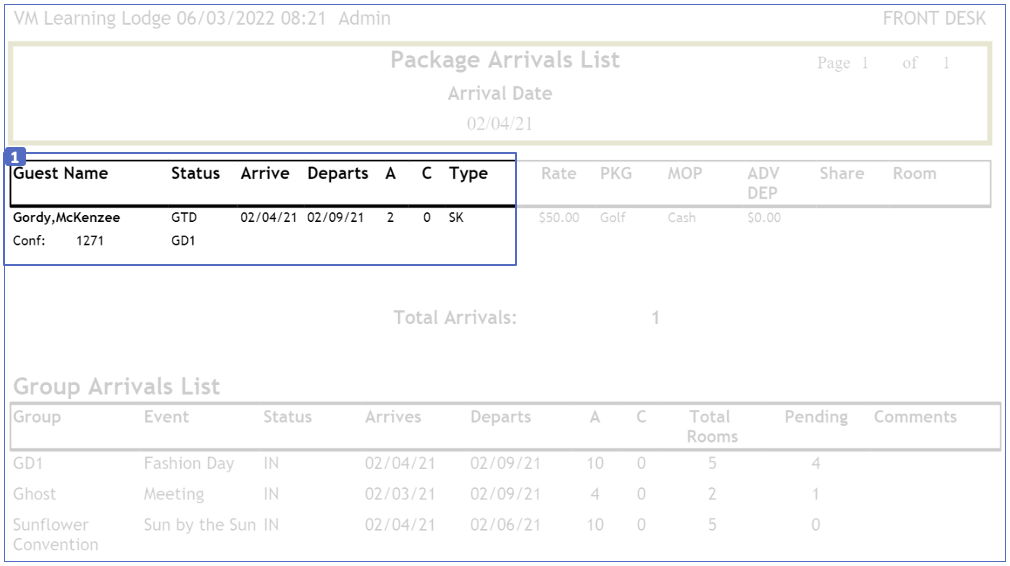
Task: Click the numbered callout badge 1
Action: 15,158
